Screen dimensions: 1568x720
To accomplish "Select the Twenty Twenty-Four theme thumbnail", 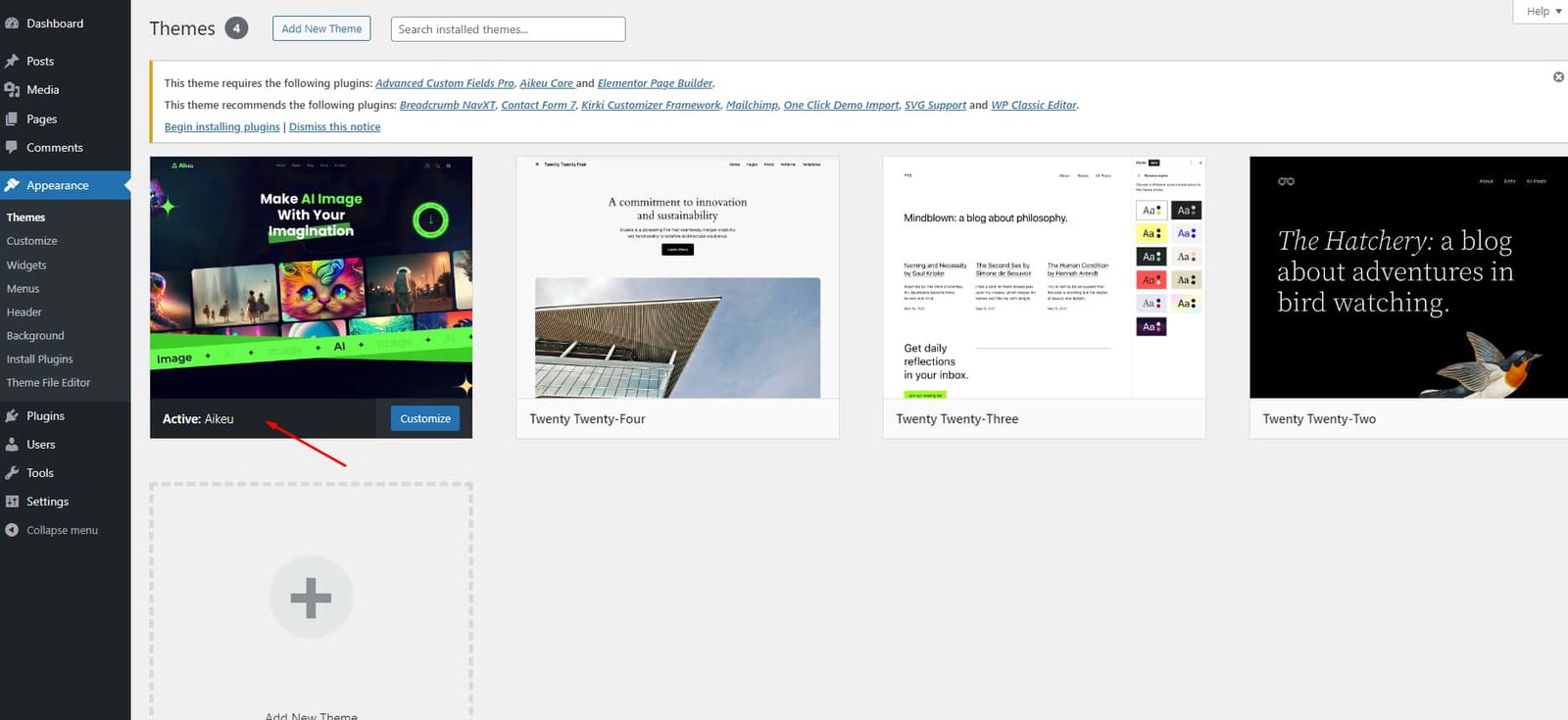I will tap(677, 277).
